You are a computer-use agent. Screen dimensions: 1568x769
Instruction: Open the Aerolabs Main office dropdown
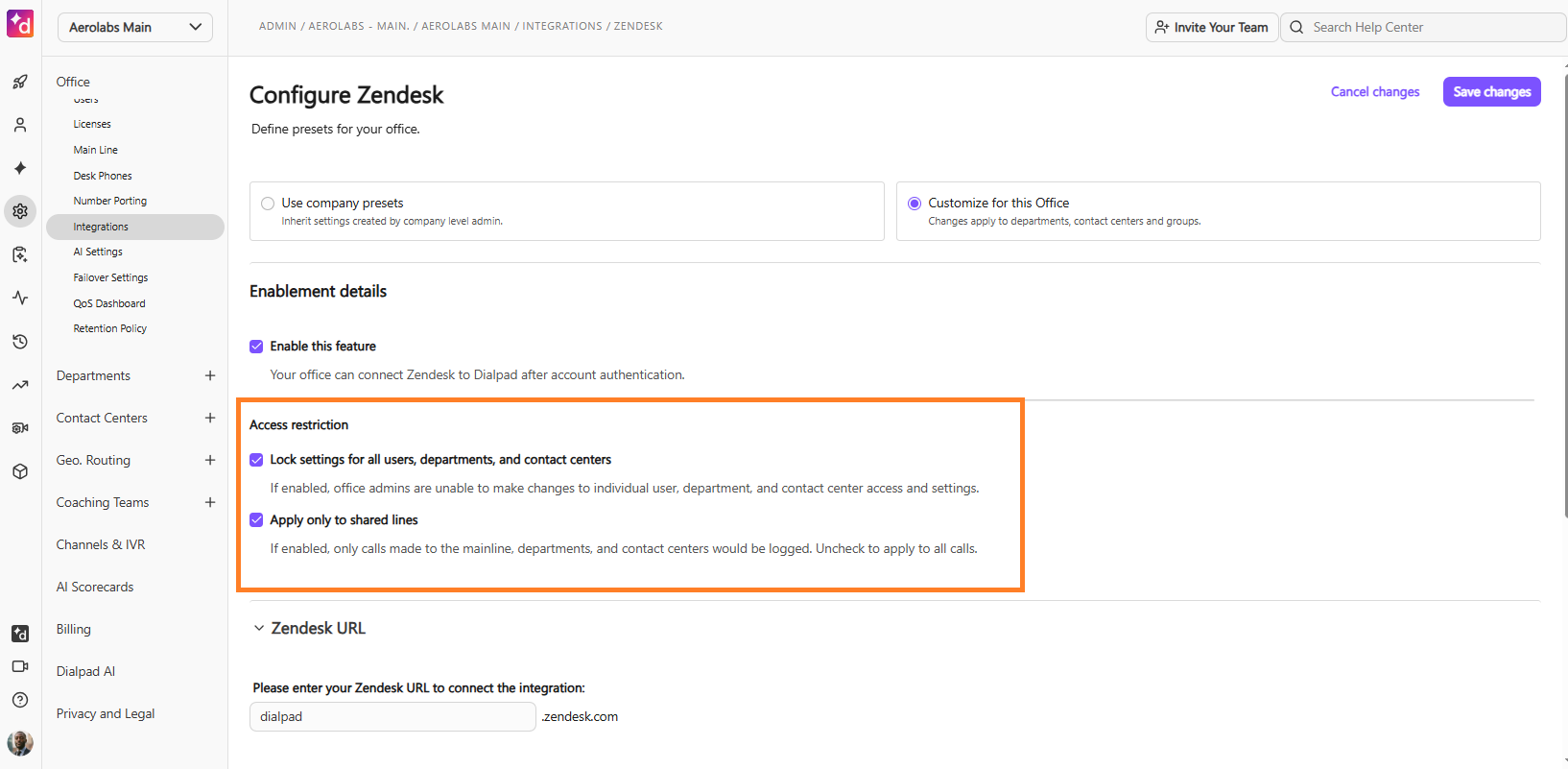[x=135, y=27]
